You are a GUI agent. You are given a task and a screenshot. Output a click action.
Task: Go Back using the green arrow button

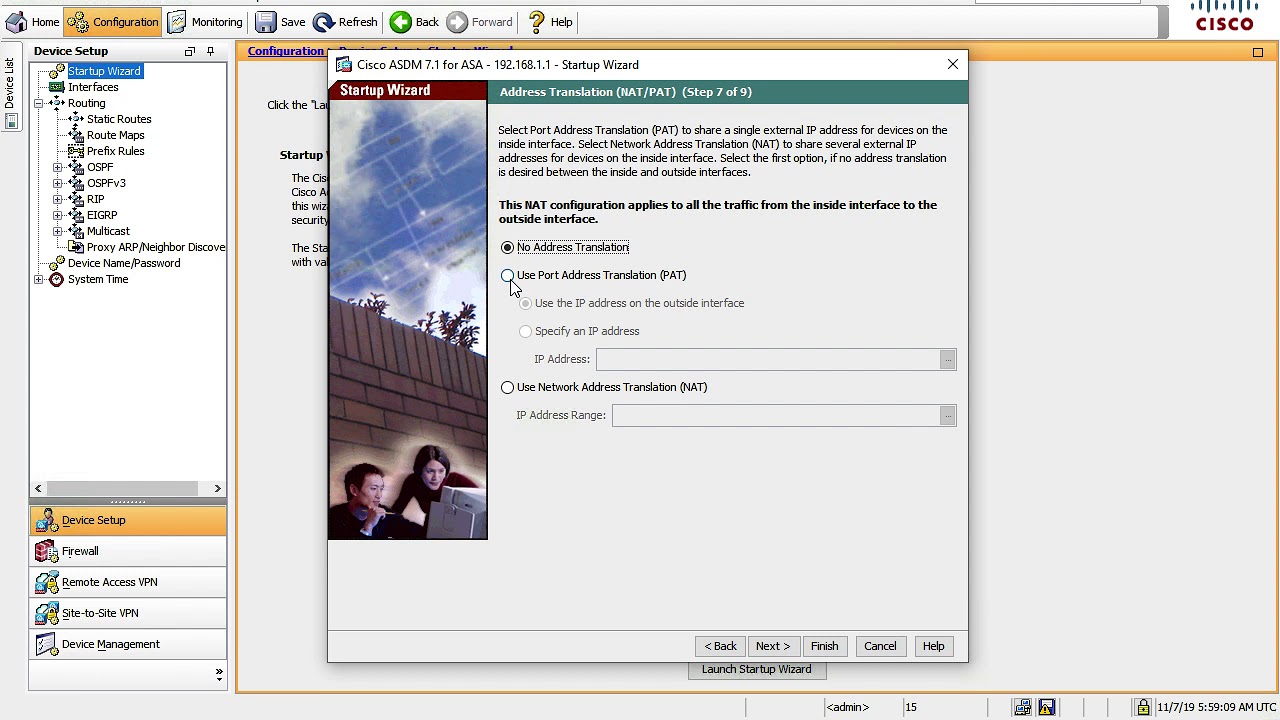click(x=415, y=22)
